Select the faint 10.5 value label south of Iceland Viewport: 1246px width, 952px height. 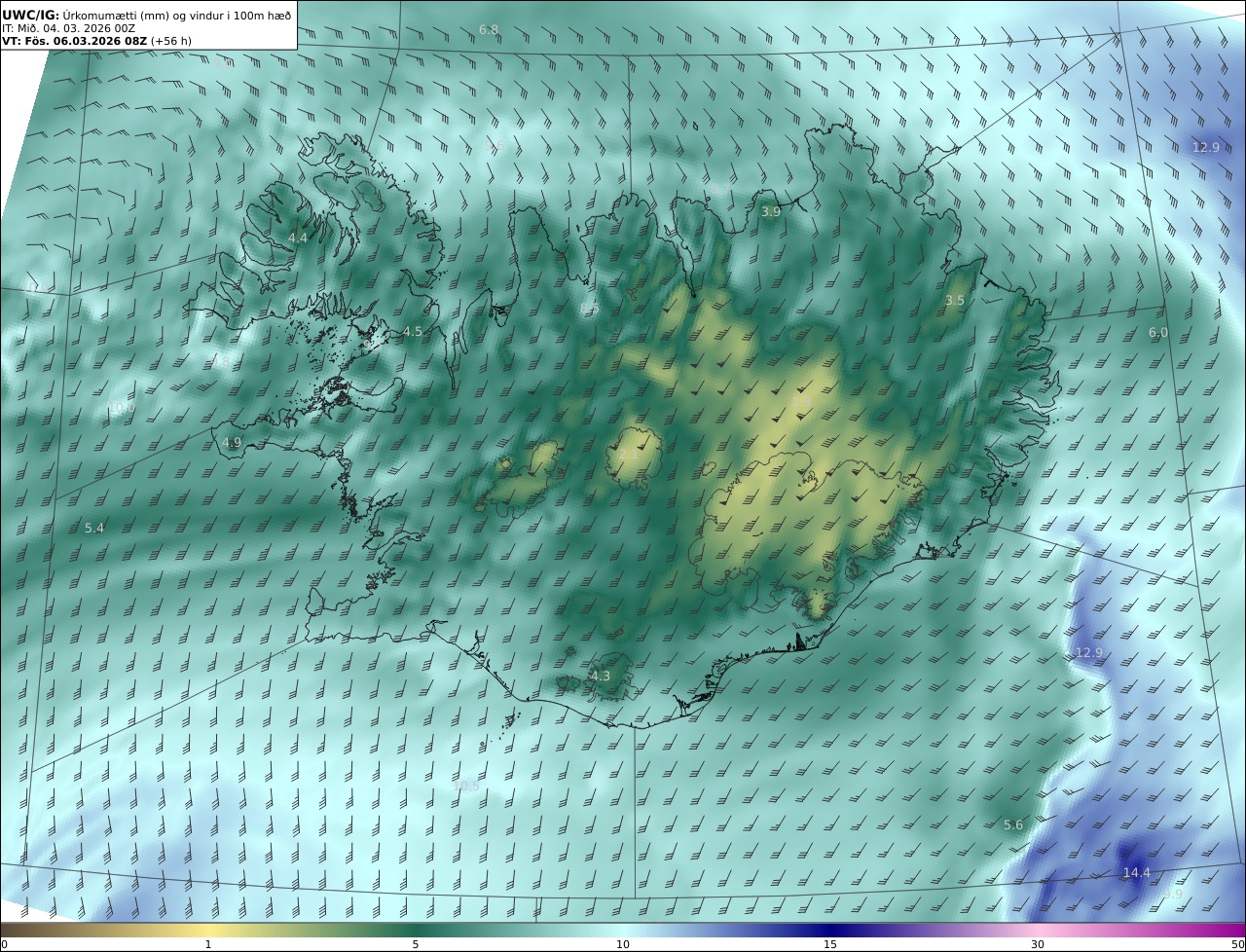[466, 785]
